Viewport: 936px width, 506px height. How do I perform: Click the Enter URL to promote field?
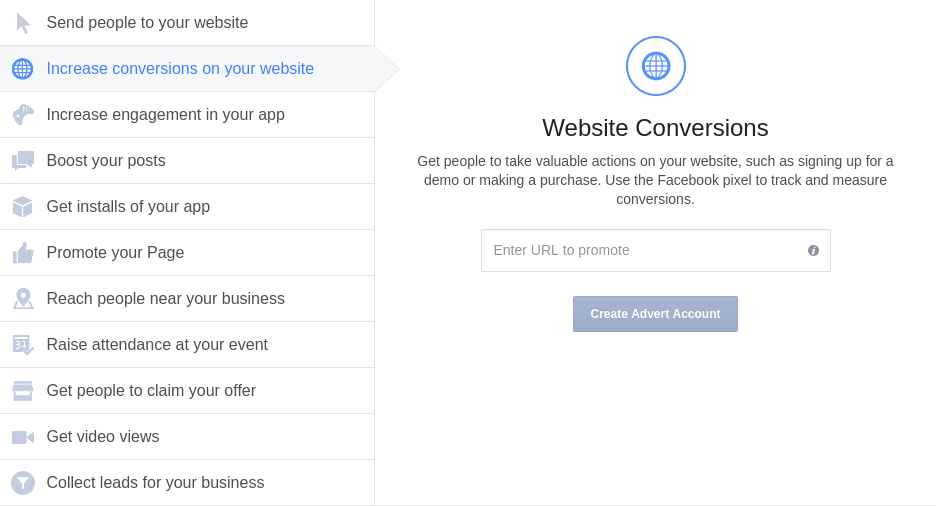(640, 251)
